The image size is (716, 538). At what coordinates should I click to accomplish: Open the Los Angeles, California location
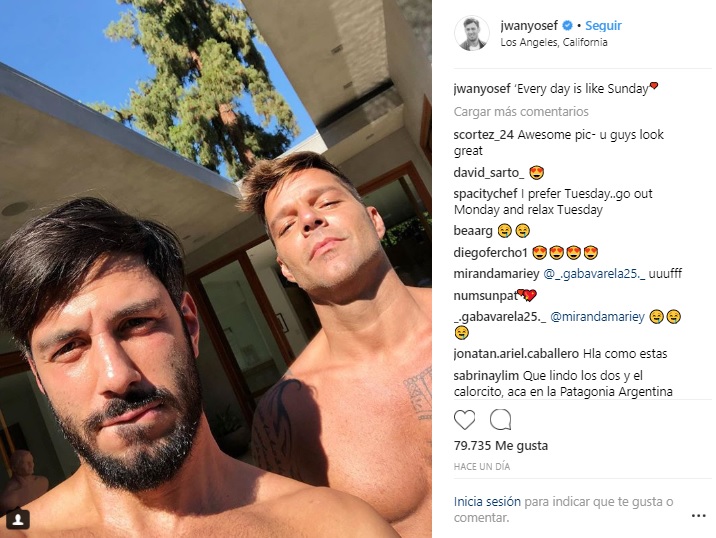(x=554, y=42)
